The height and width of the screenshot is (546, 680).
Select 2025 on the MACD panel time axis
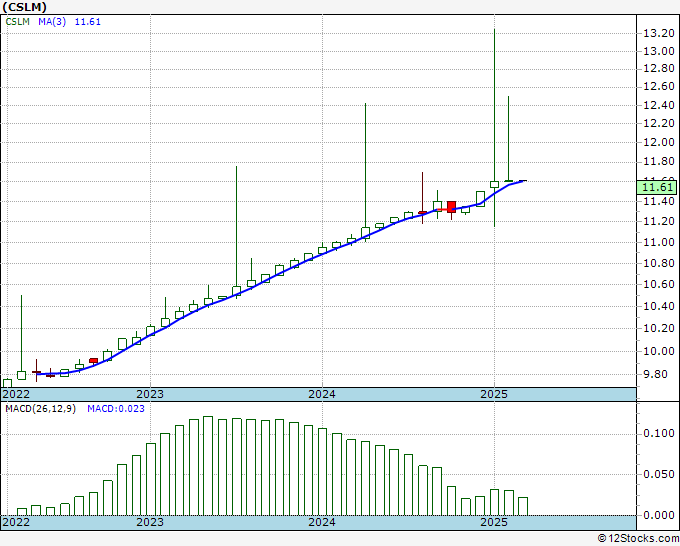493,522
